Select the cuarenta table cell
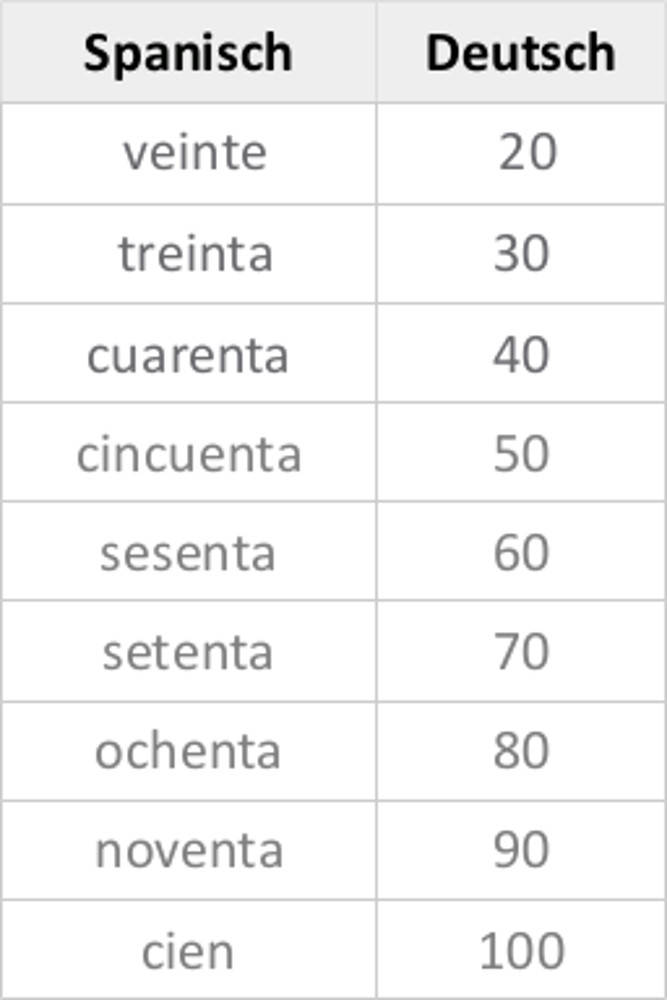The width and height of the screenshot is (667, 1000). 187,354
